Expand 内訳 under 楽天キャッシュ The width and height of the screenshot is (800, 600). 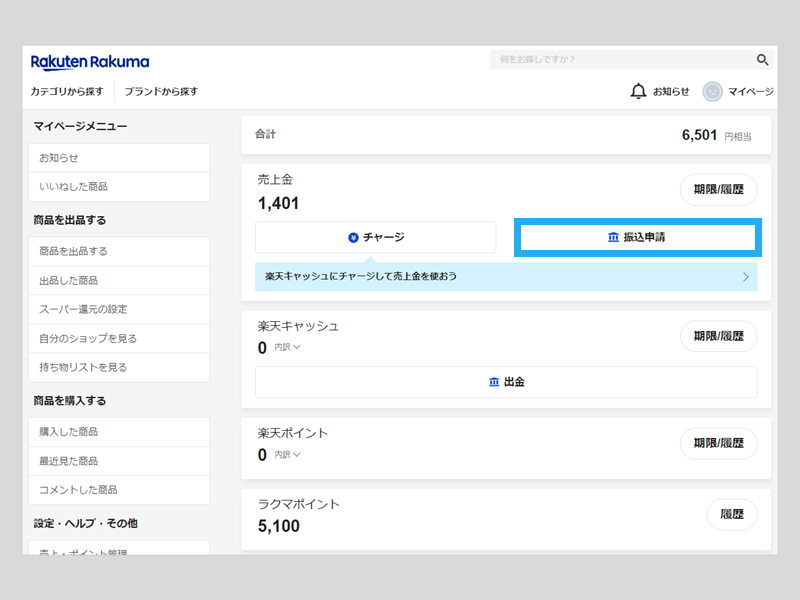[x=287, y=347]
